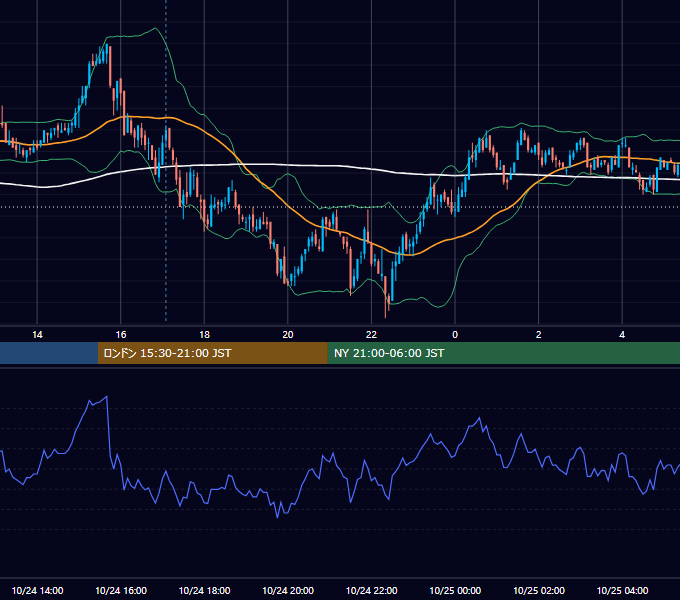
Task: Click the 2 hour axis label
Action: 539,335
